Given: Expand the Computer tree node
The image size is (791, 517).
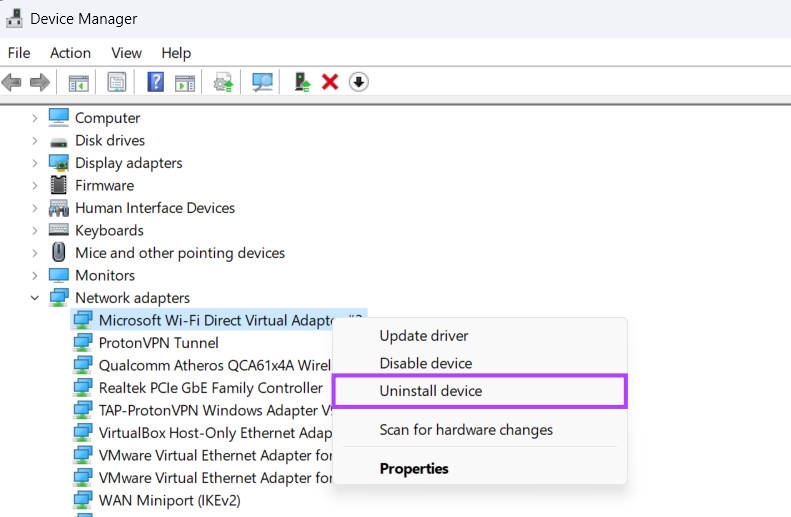Looking at the screenshot, I should pos(34,118).
